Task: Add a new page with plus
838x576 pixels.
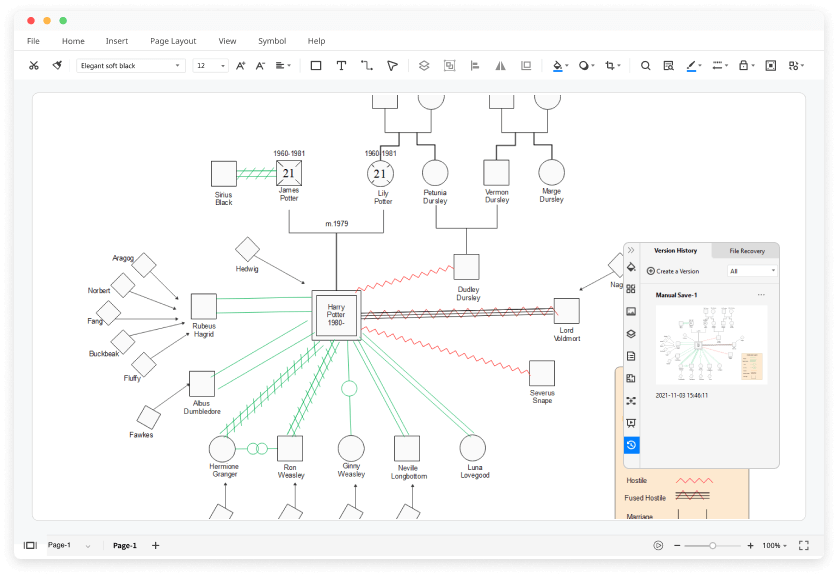Action: pyautogui.click(x=156, y=545)
